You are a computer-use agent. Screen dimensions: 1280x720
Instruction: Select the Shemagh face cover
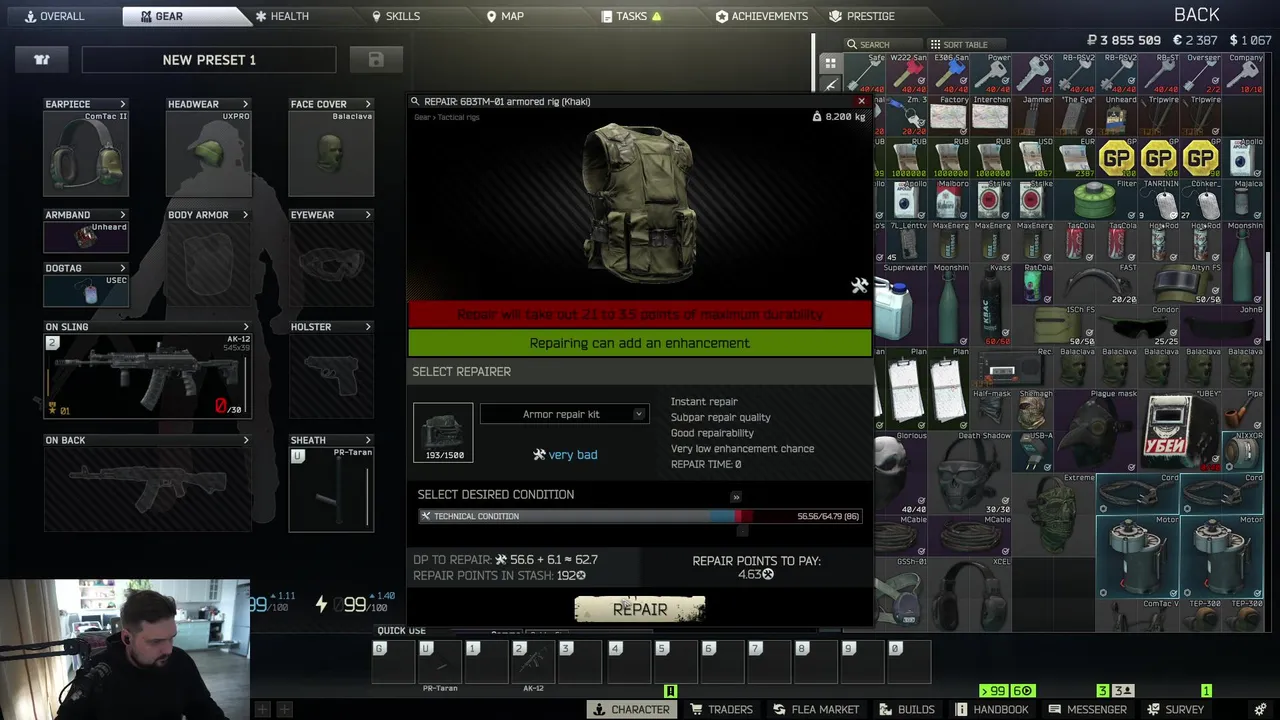(x=1034, y=409)
